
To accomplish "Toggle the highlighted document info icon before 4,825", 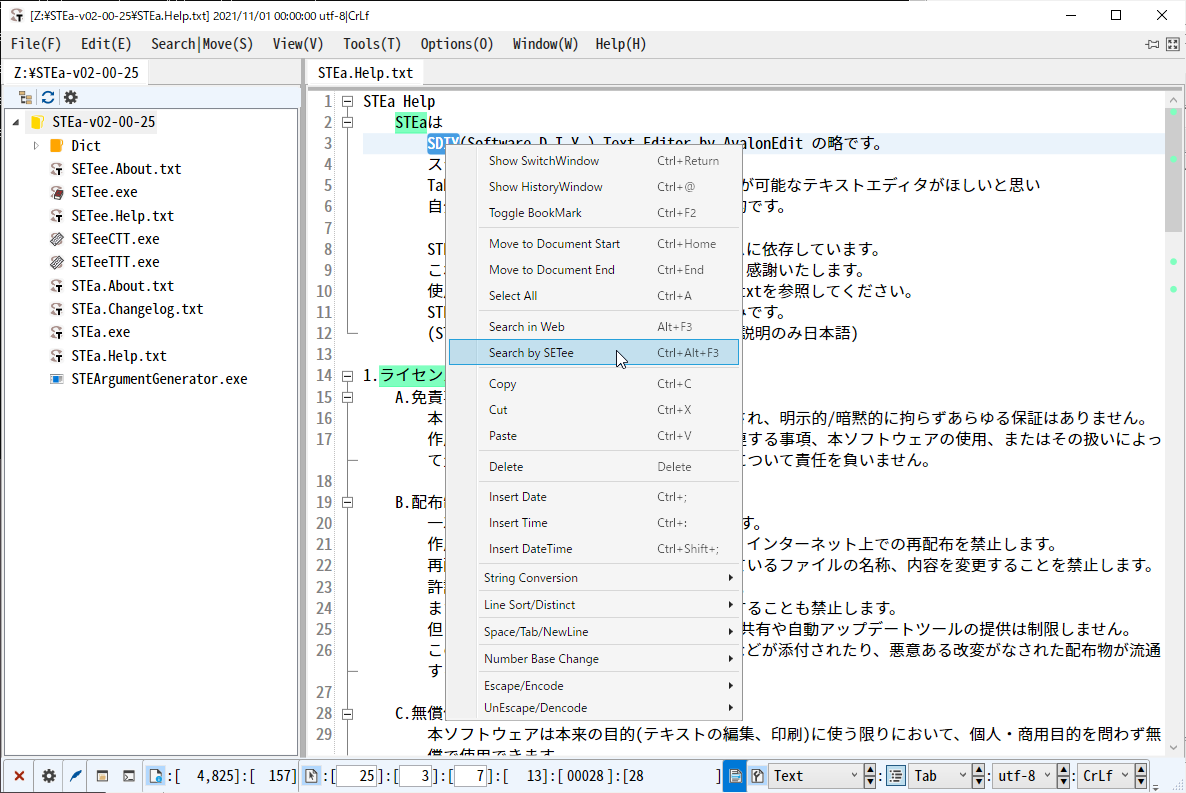I will (155, 776).
